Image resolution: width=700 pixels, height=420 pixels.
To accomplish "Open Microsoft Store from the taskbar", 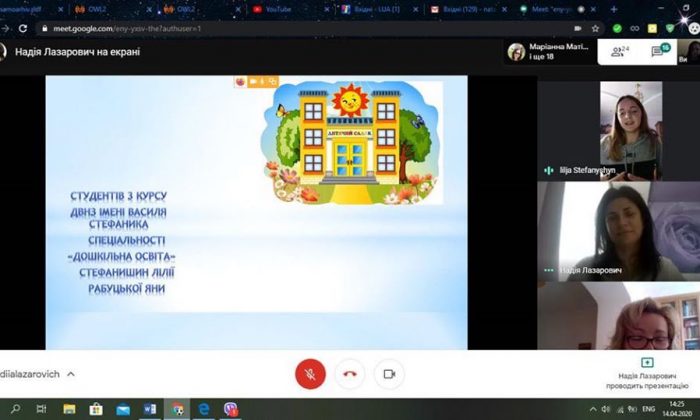I will 97,409.
